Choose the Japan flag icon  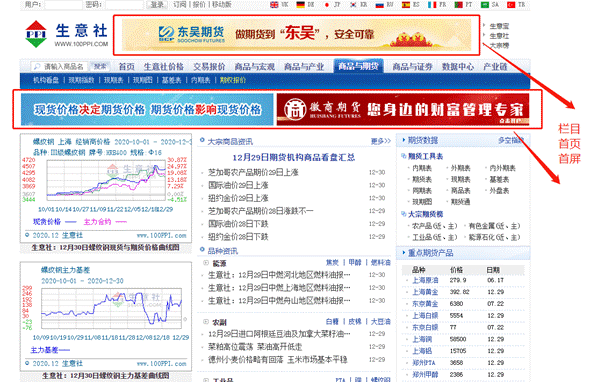[327, 5]
